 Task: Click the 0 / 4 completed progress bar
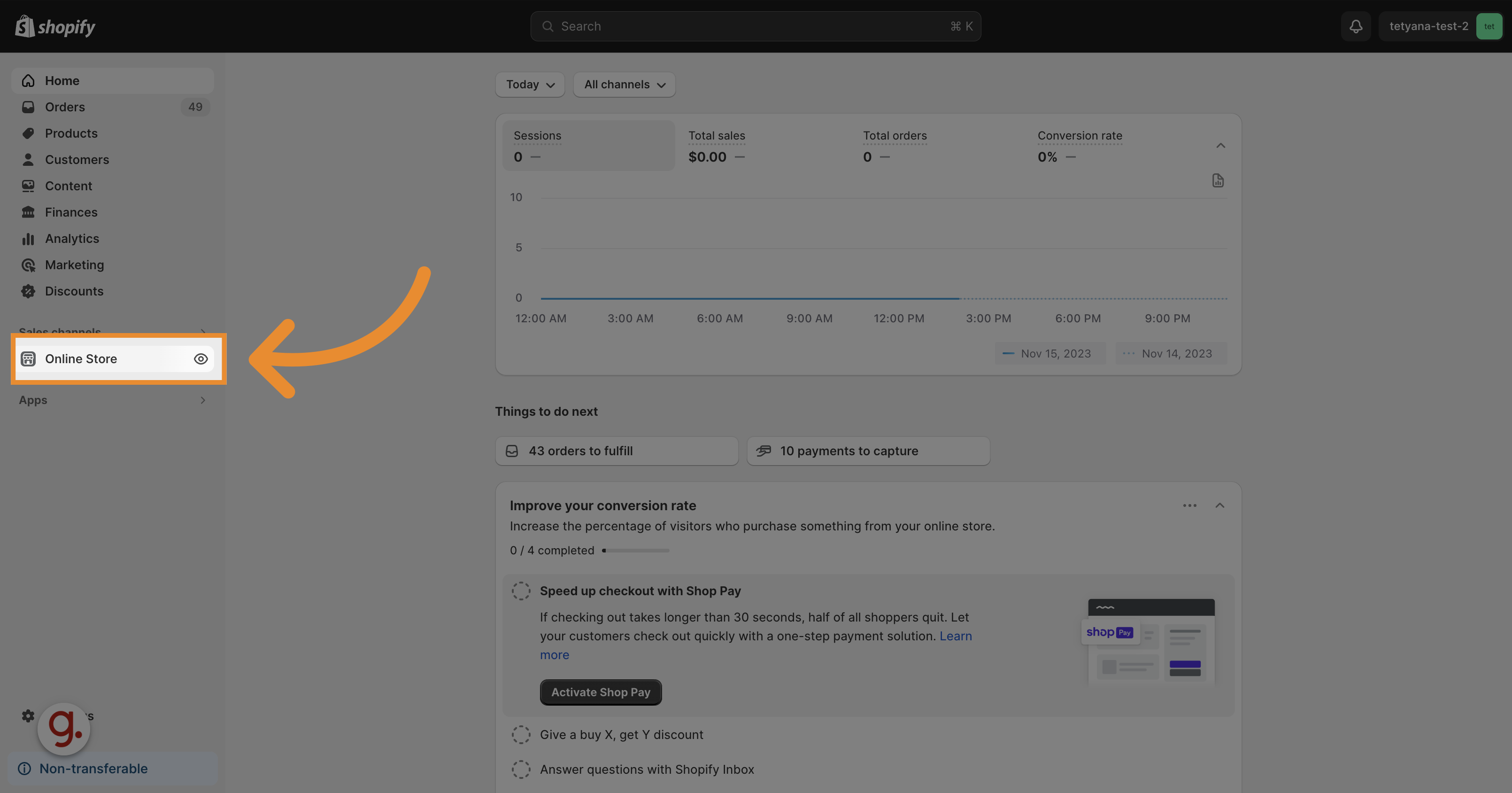click(636, 551)
